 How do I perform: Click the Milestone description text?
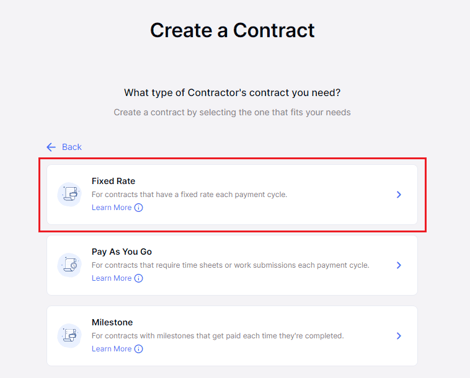(218, 336)
